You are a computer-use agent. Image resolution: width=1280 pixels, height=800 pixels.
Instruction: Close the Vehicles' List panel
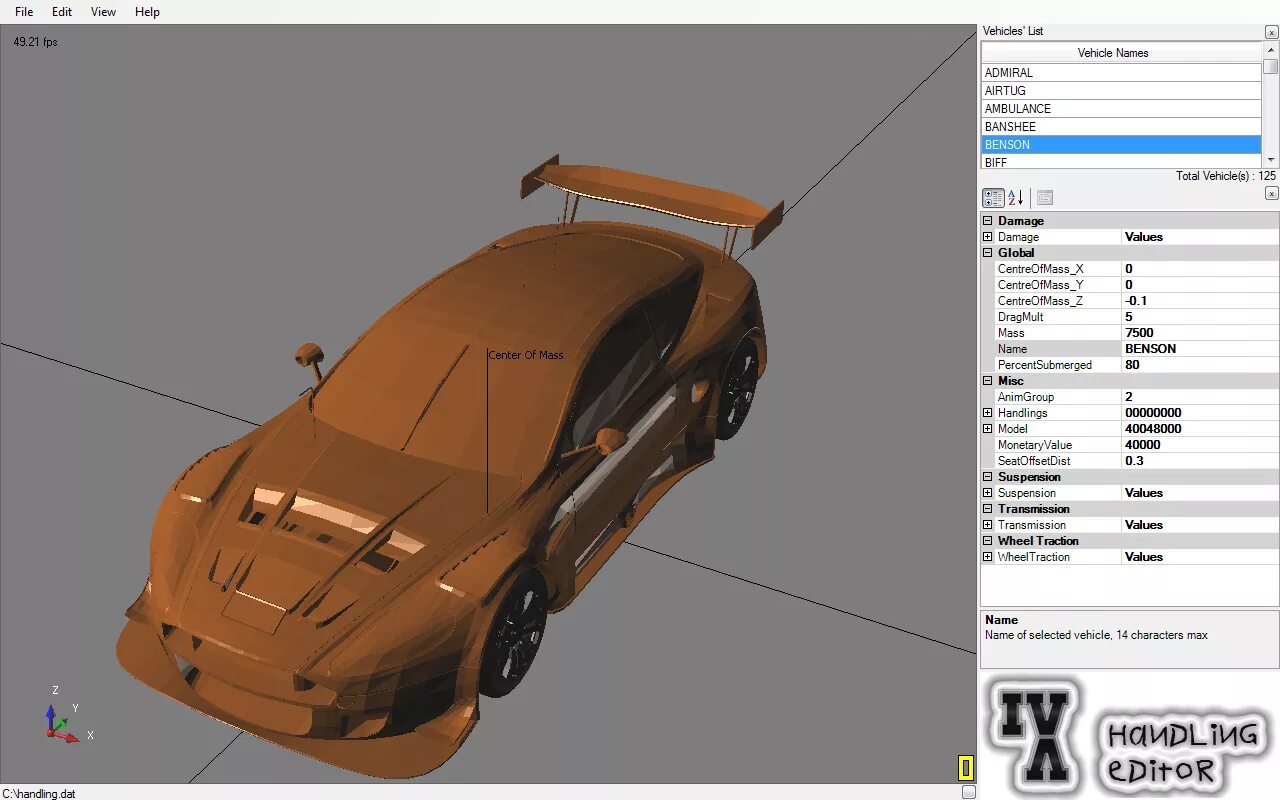(x=1271, y=31)
